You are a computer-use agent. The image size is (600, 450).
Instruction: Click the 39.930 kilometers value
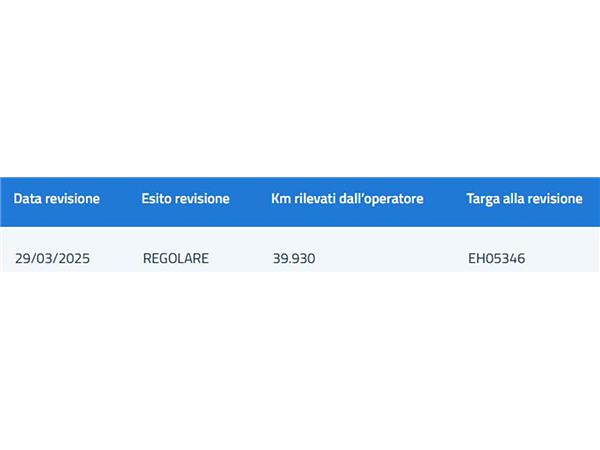pyautogui.click(x=294, y=258)
